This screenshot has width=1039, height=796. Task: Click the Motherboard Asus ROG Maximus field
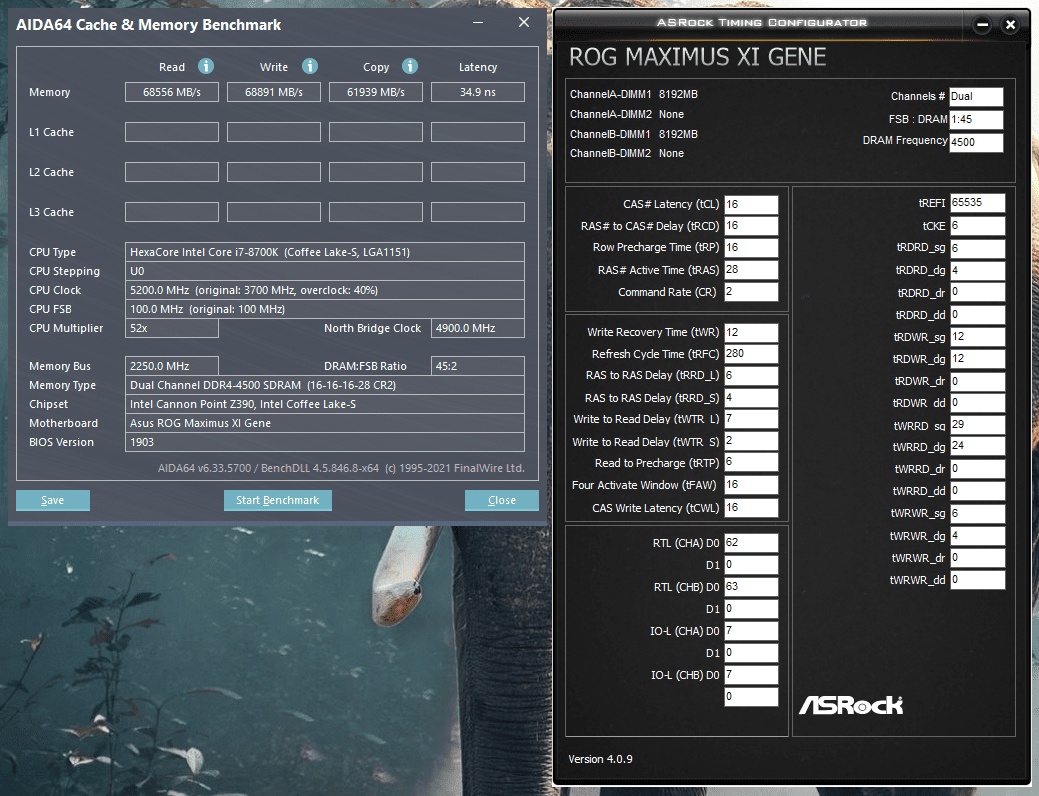pos(325,423)
